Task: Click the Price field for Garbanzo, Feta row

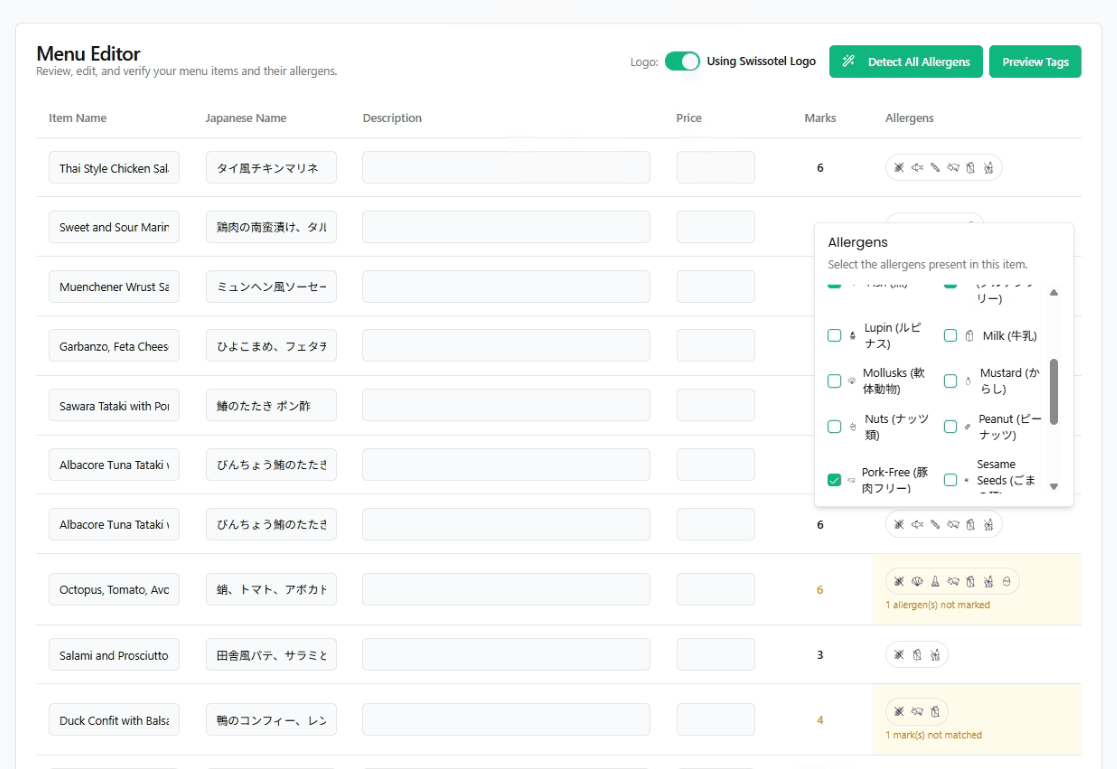Action: [x=715, y=346]
